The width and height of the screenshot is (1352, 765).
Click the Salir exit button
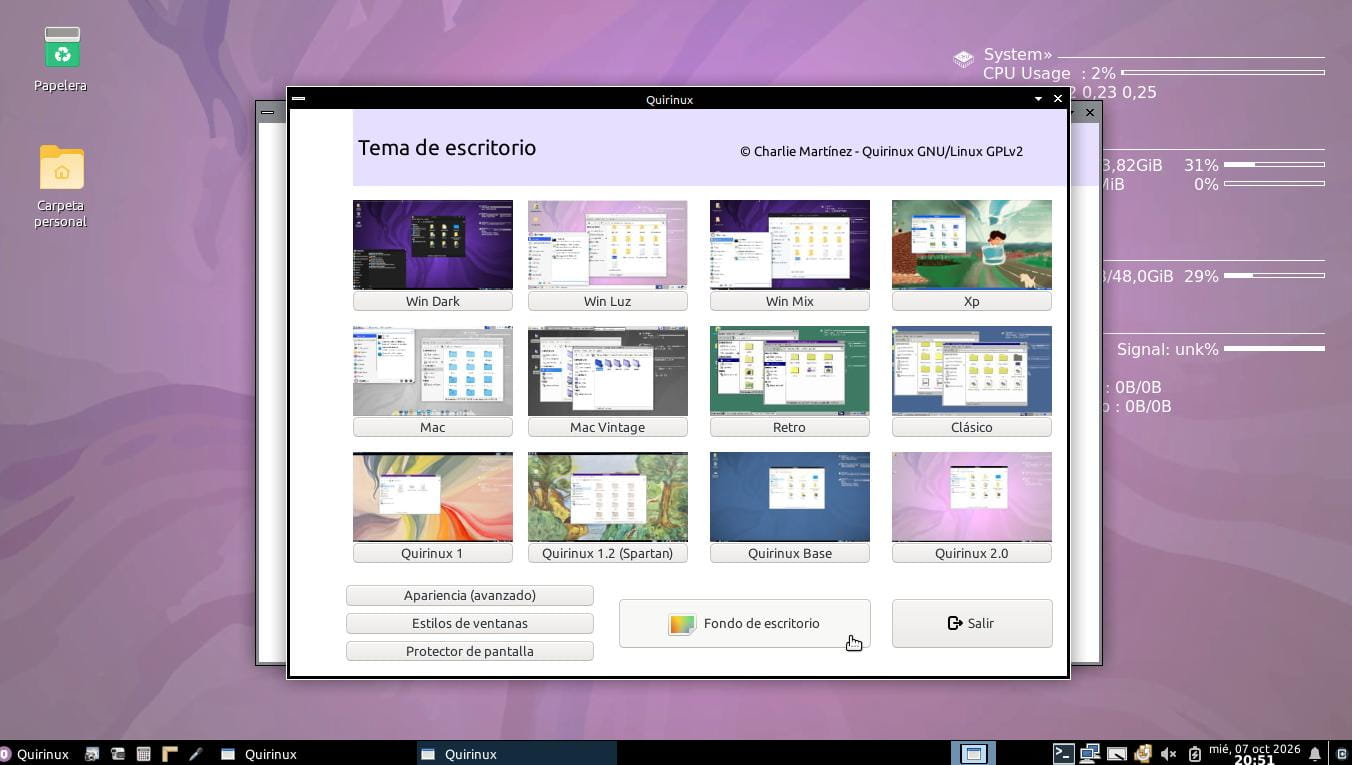[x=972, y=623]
